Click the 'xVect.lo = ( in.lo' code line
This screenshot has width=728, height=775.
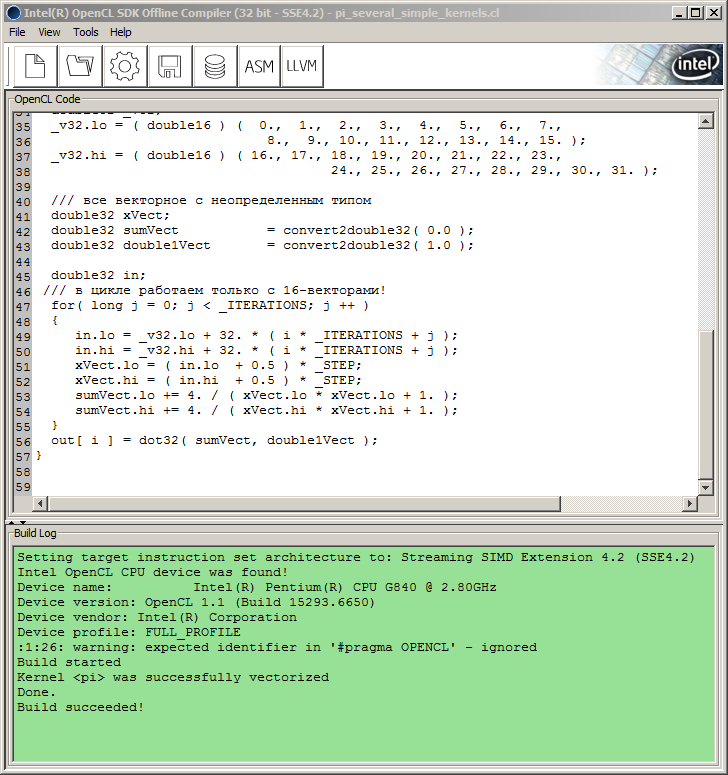[218, 365]
